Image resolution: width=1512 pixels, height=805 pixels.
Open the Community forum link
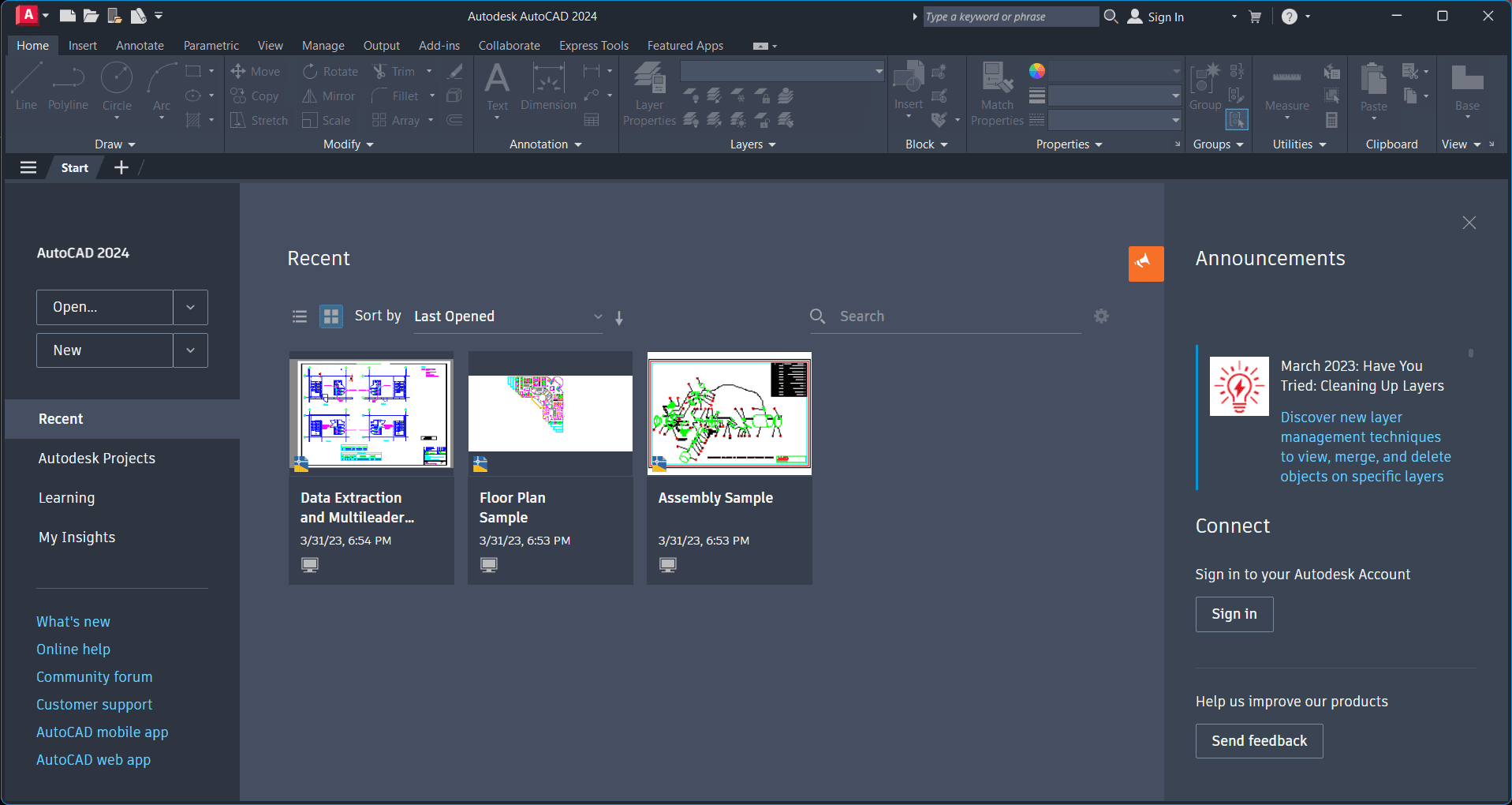point(95,677)
